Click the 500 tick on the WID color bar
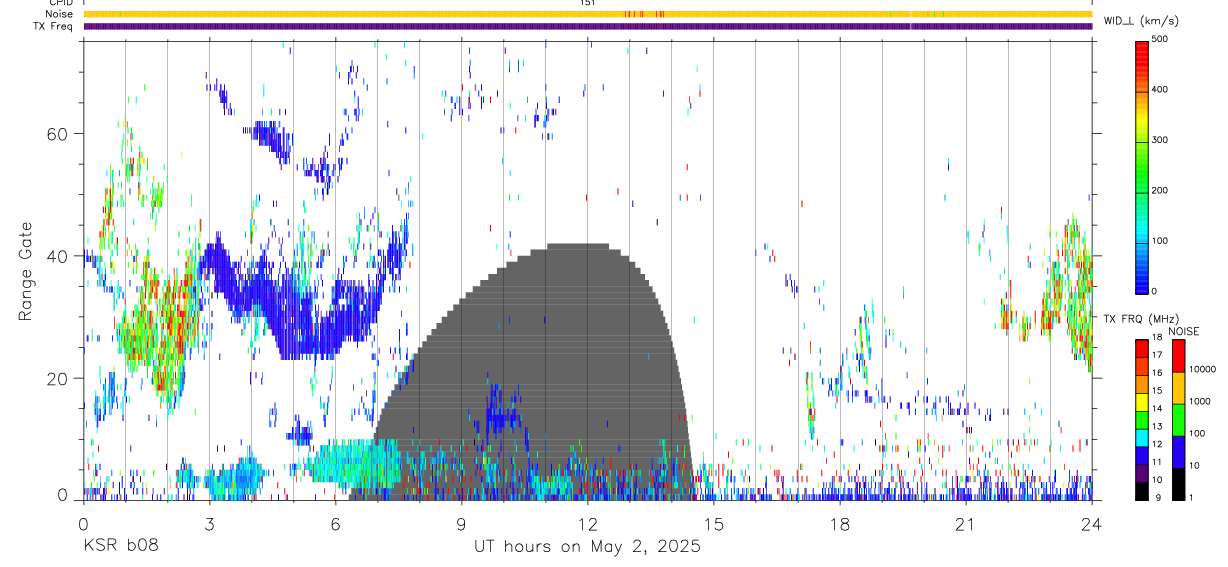 pyautogui.click(x=1162, y=39)
